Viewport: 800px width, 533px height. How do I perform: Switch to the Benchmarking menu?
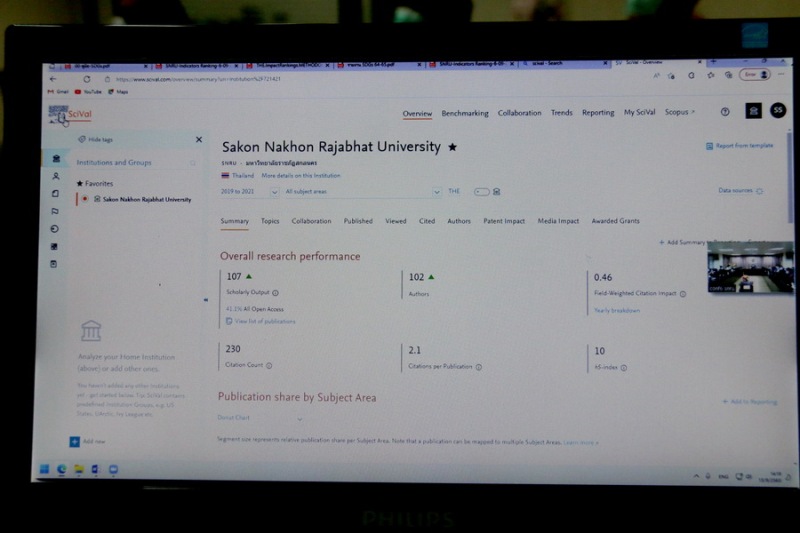(x=464, y=113)
